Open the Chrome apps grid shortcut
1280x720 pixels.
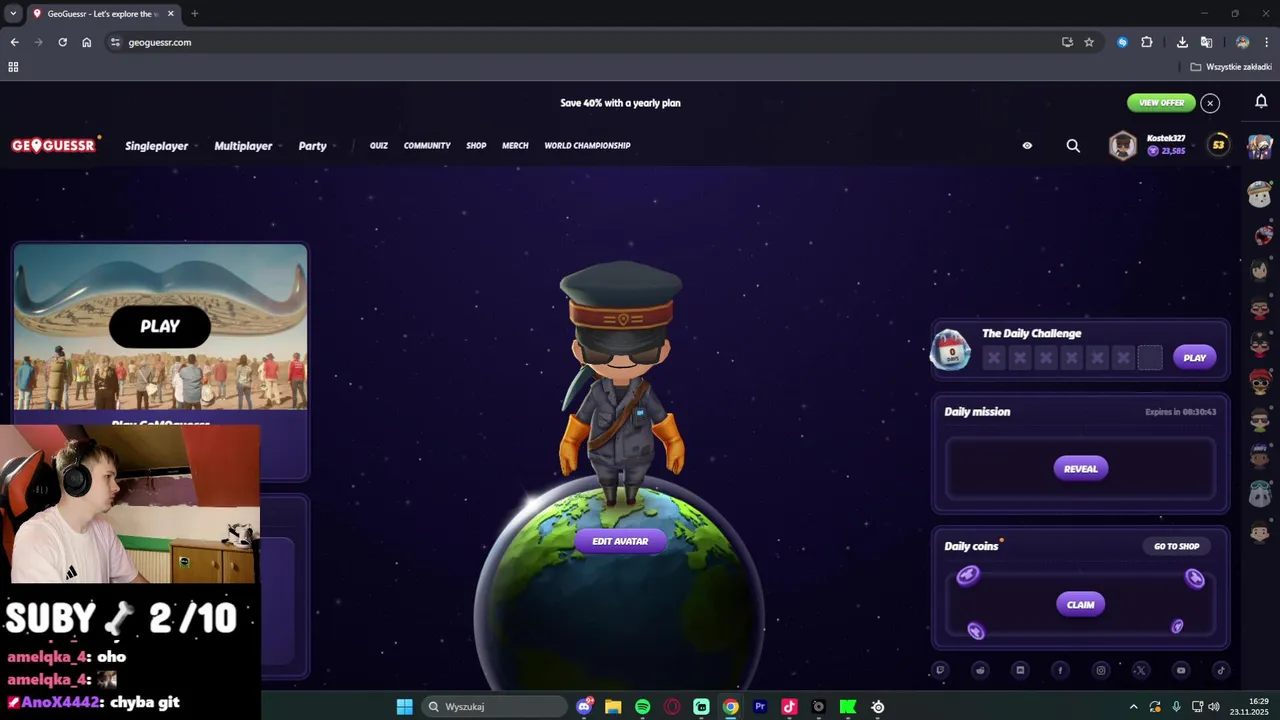click(x=13, y=67)
